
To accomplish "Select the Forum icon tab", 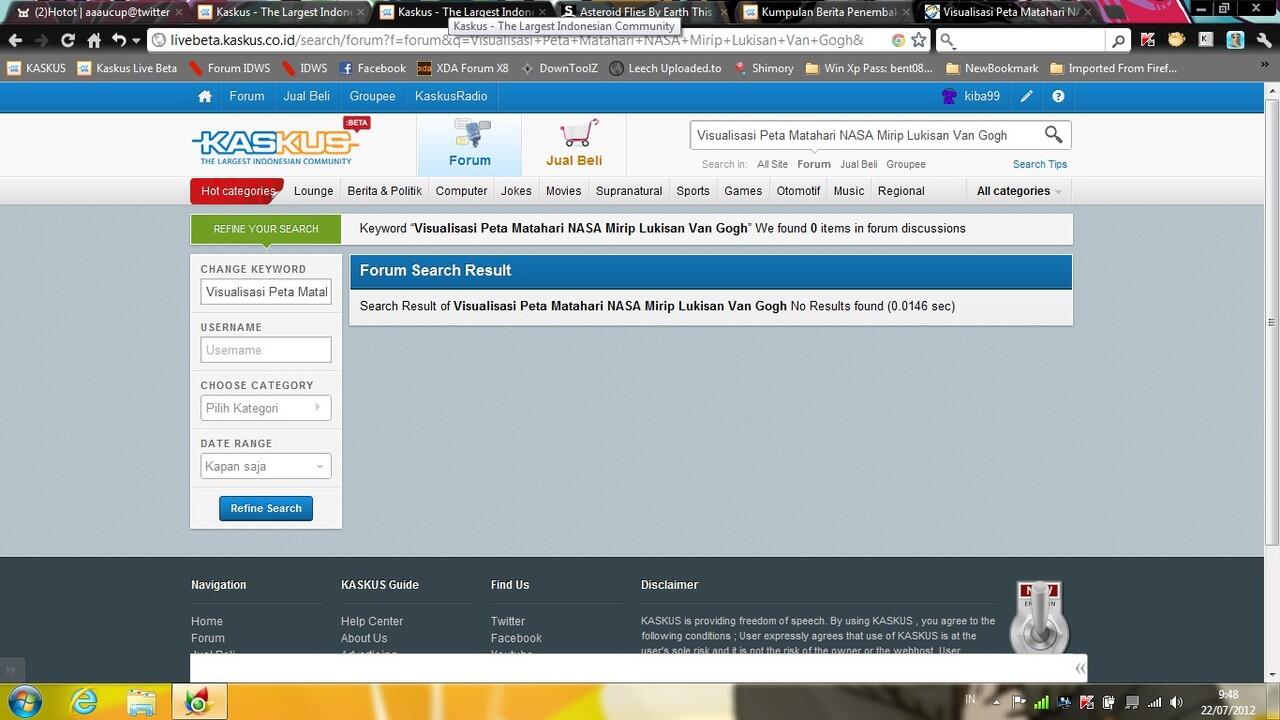I will 470,144.
